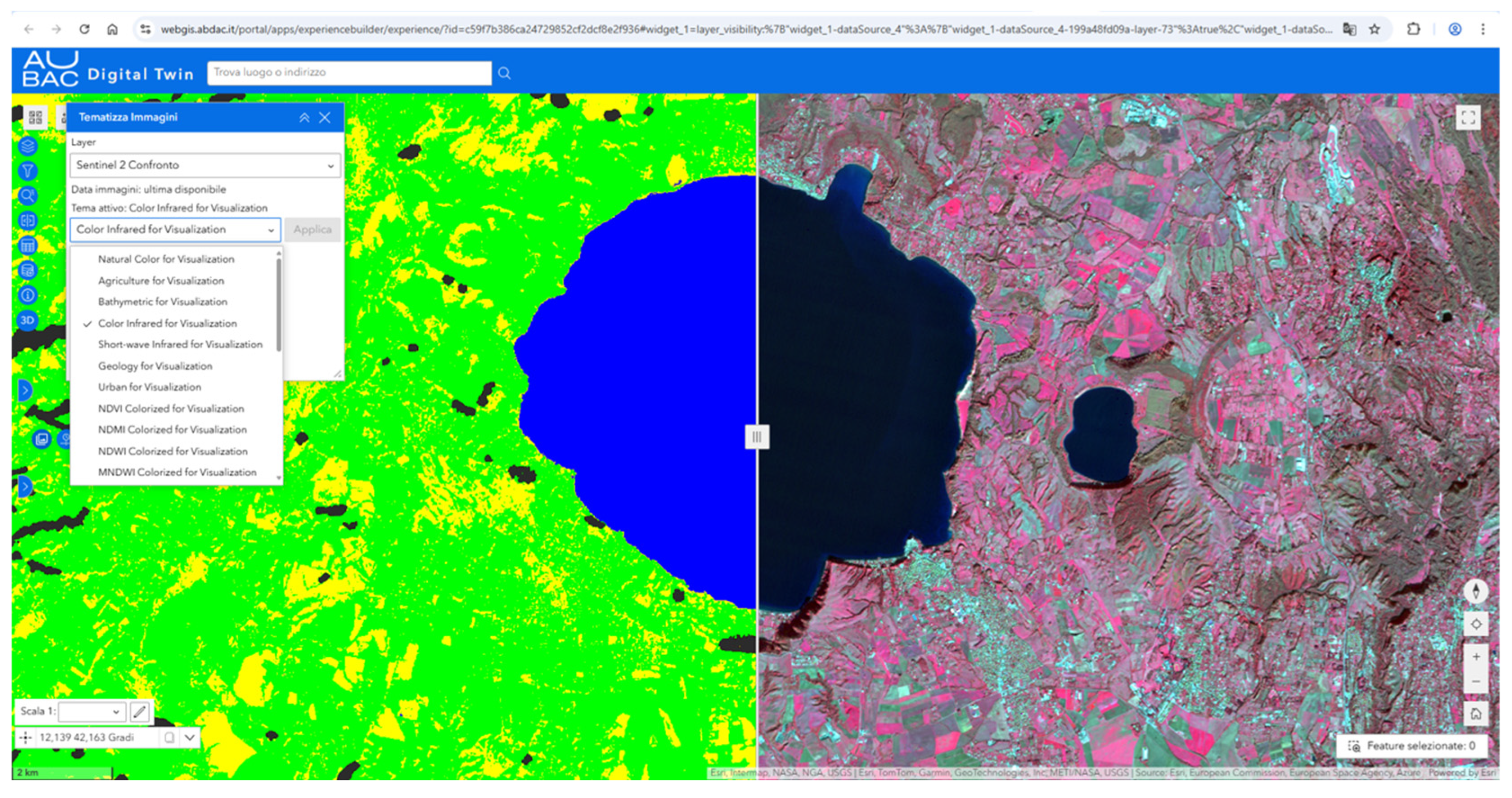This screenshot has width=1512, height=798.
Task: Click the image gallery icon in sidebar
Action: [x=41, y=438]
